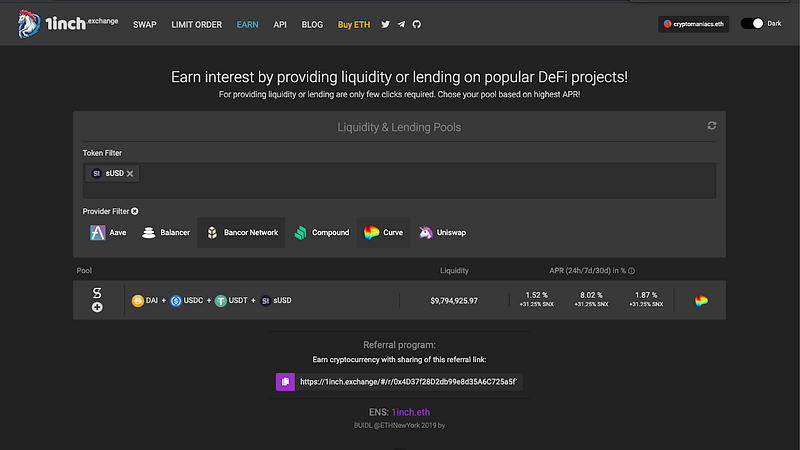Toggle the Dark mode switch

click(x=752, y=23)
